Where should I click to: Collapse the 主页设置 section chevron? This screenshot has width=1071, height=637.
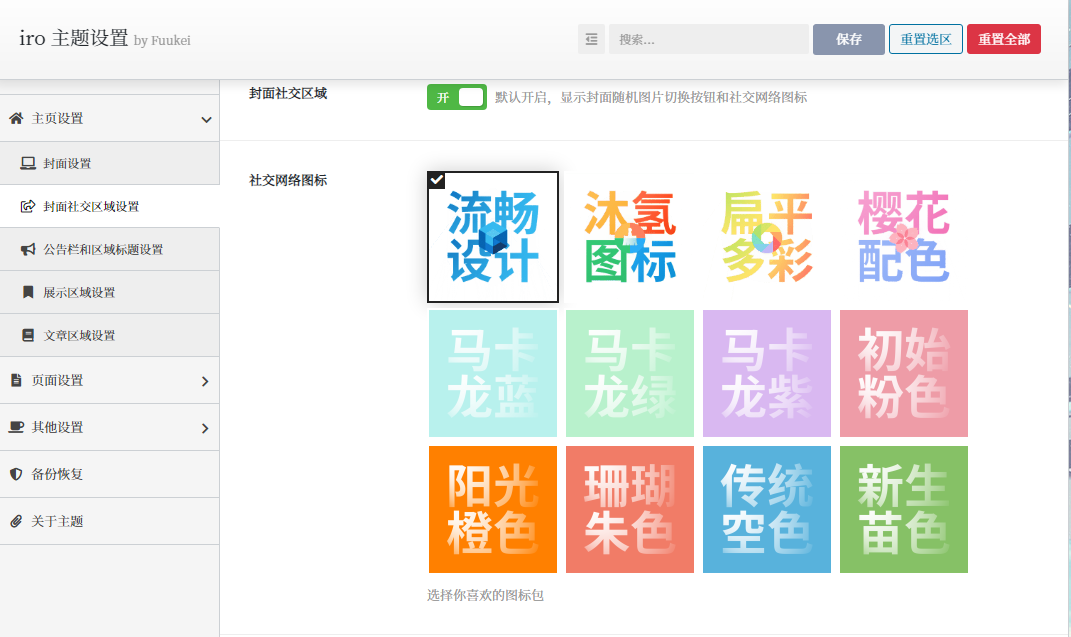(206, 119)
